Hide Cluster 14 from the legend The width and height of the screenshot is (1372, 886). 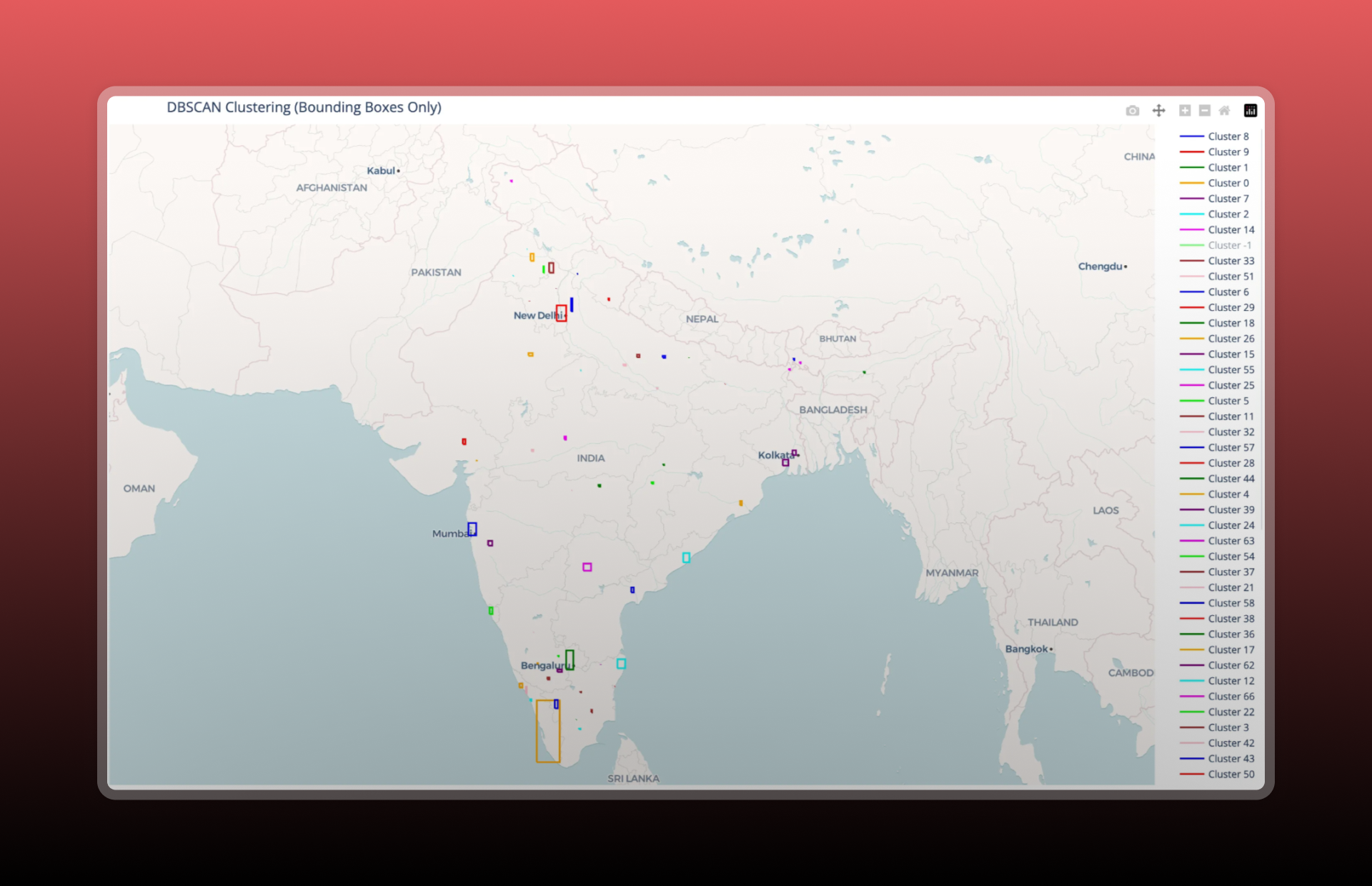1231,230
